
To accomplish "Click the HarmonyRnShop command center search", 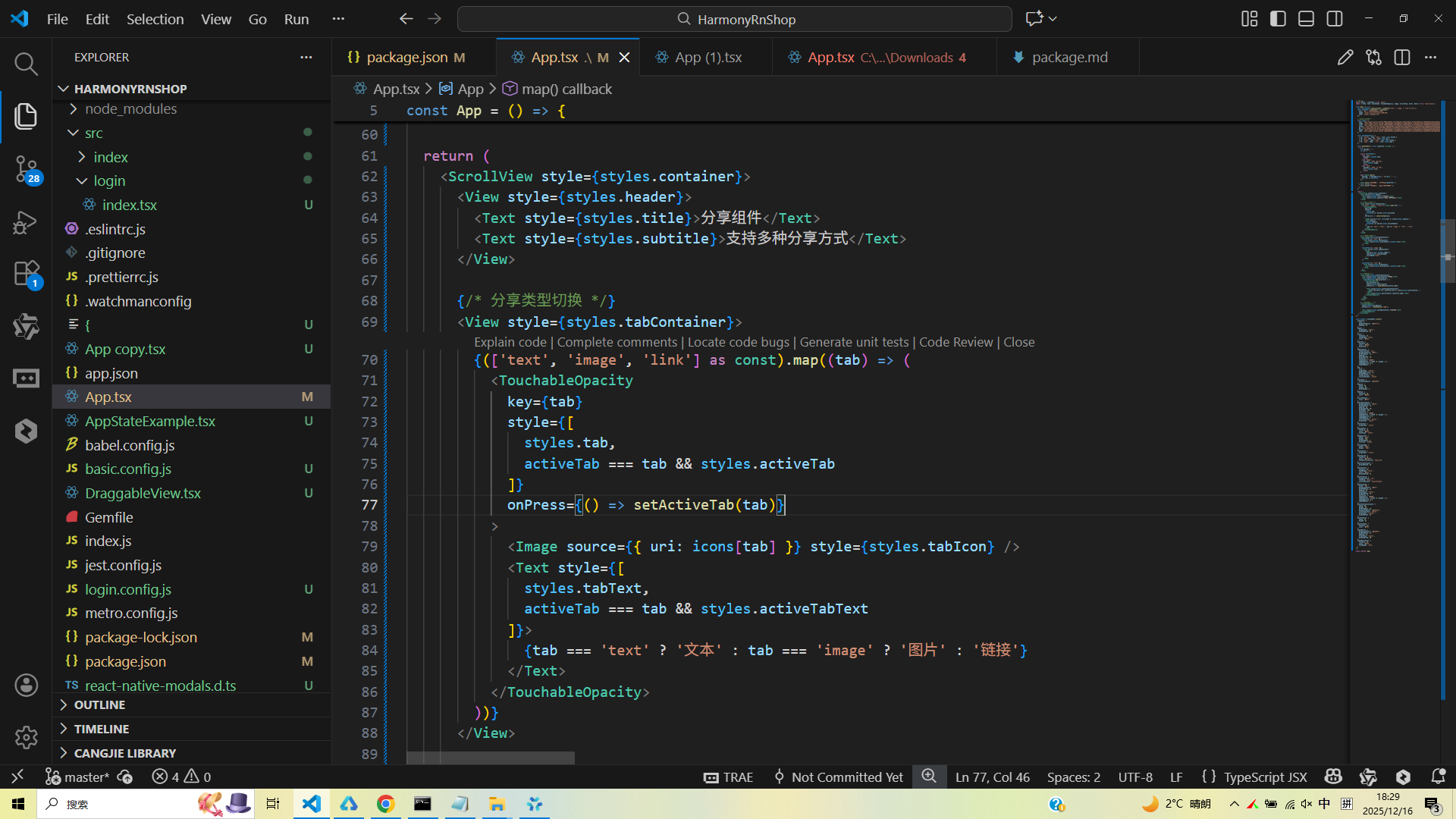I will (x=734, y=19).
